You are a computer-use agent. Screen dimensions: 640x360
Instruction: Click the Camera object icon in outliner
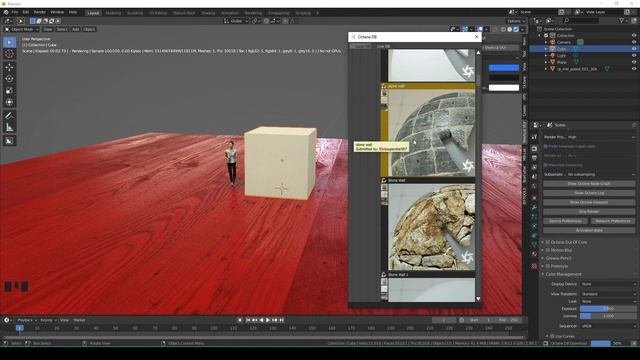click(x=553, y=42)
